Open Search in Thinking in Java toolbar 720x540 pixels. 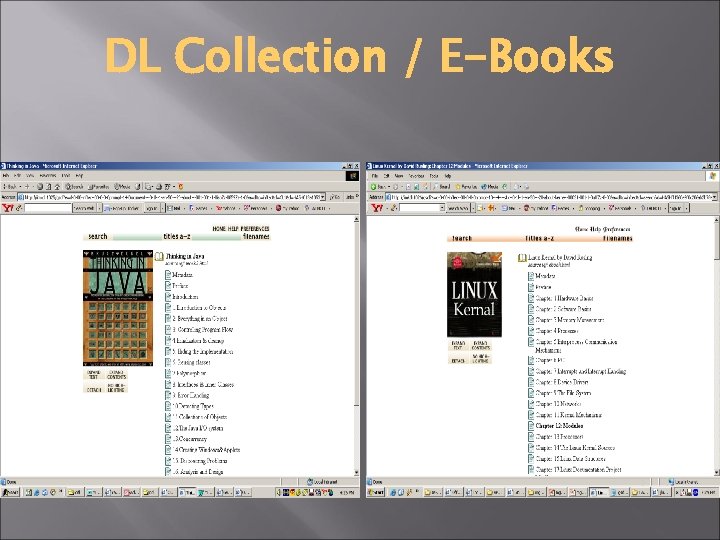tap(74, 186)
